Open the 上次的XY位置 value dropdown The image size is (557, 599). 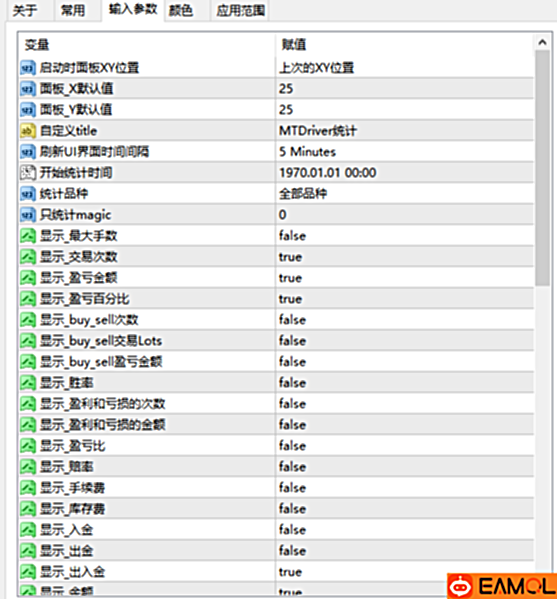point(405,68)
